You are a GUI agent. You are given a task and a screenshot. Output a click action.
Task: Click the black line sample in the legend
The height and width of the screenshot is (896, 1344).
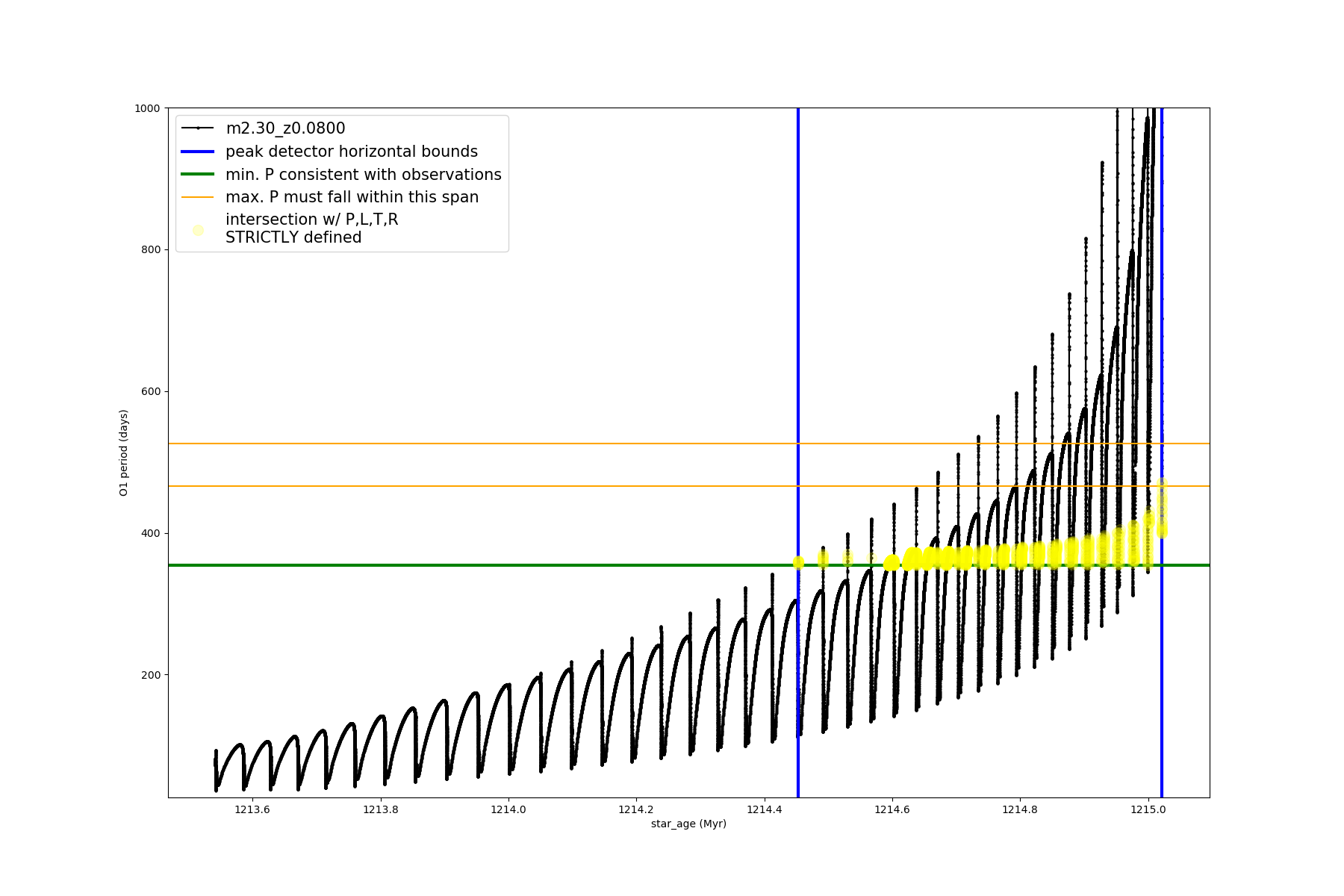point(198,128)
